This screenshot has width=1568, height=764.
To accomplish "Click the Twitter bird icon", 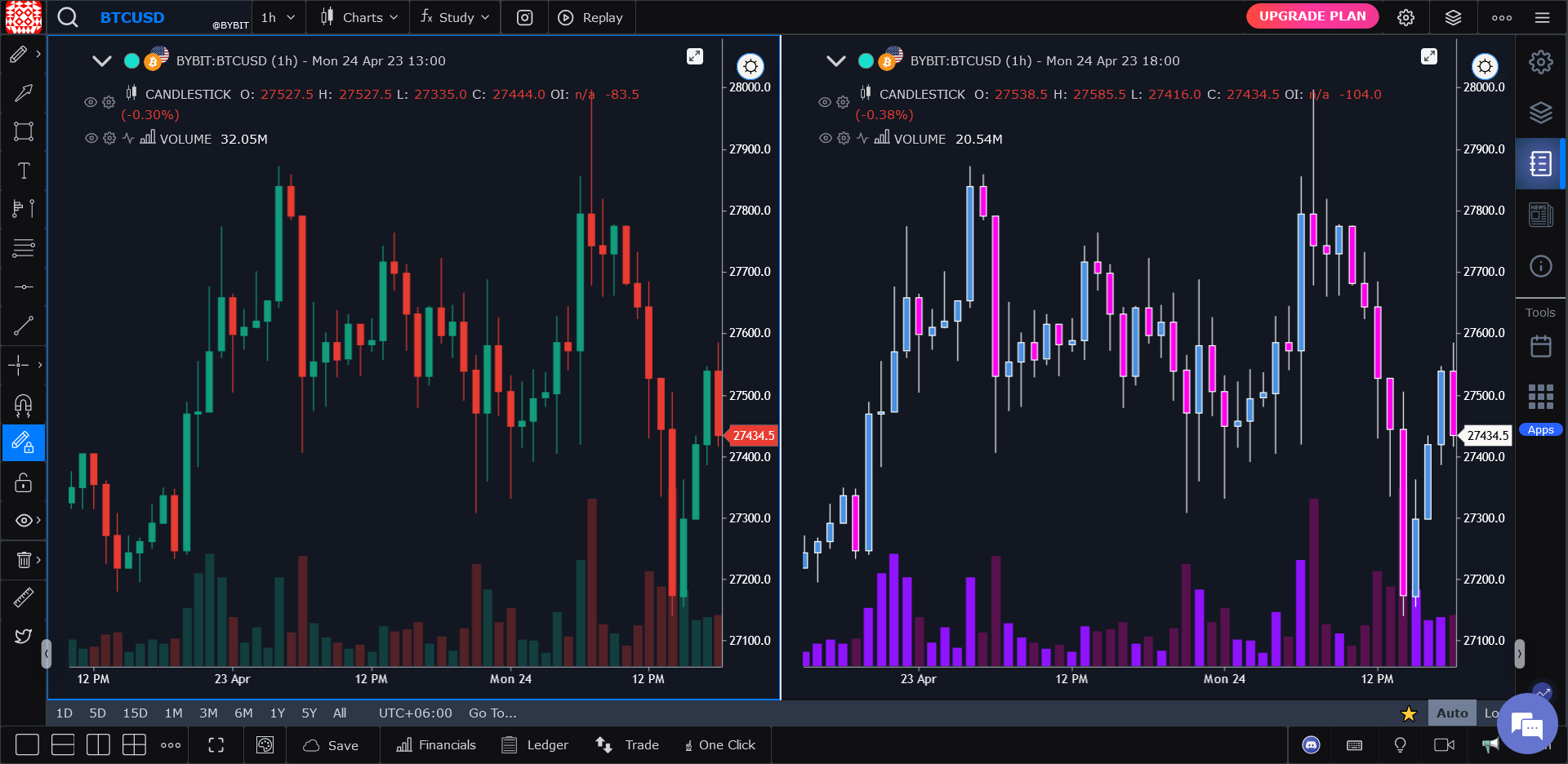I will pos(24,637).
